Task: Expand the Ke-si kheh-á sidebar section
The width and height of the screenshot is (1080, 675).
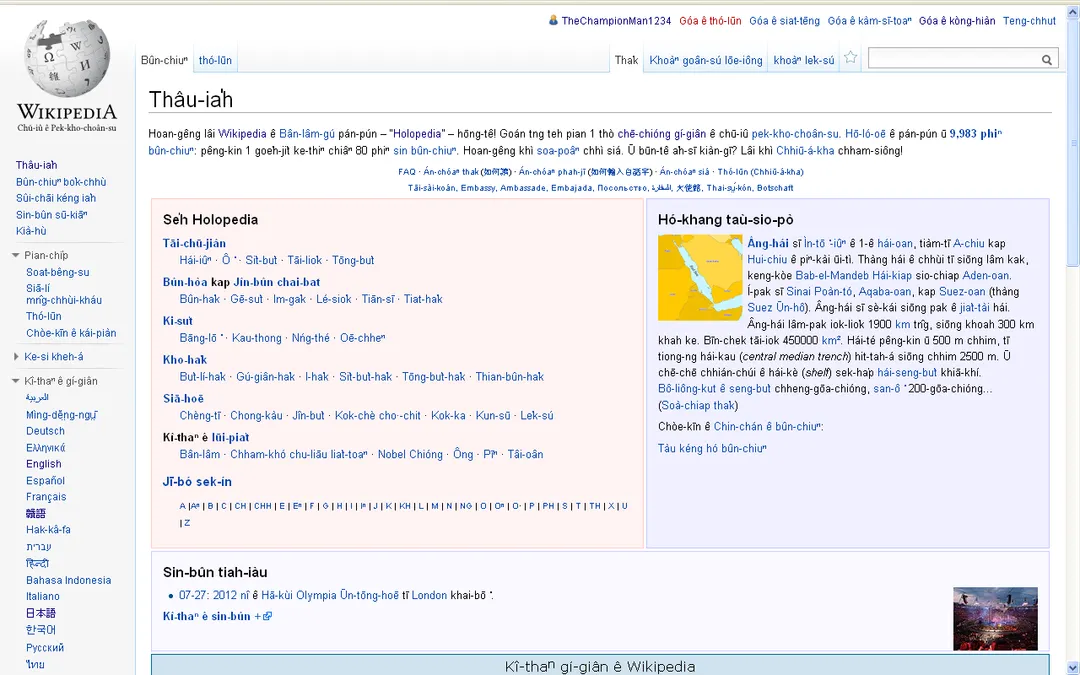Action: point(16,357)
